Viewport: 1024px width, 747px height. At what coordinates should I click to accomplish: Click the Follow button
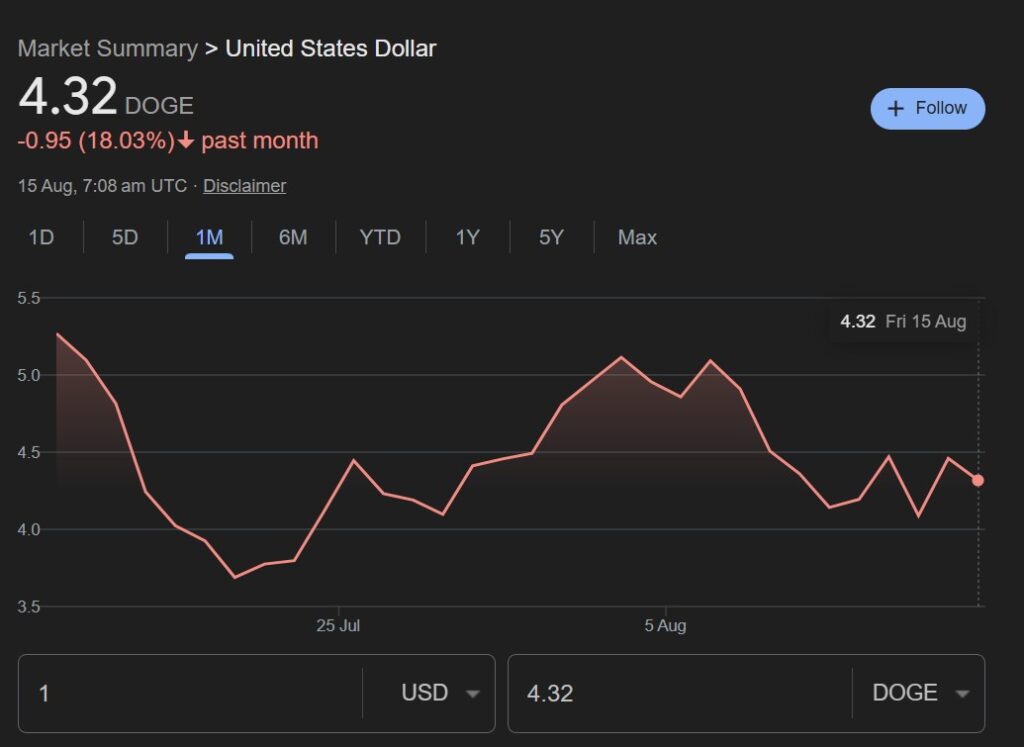click(x=927, y=108)
